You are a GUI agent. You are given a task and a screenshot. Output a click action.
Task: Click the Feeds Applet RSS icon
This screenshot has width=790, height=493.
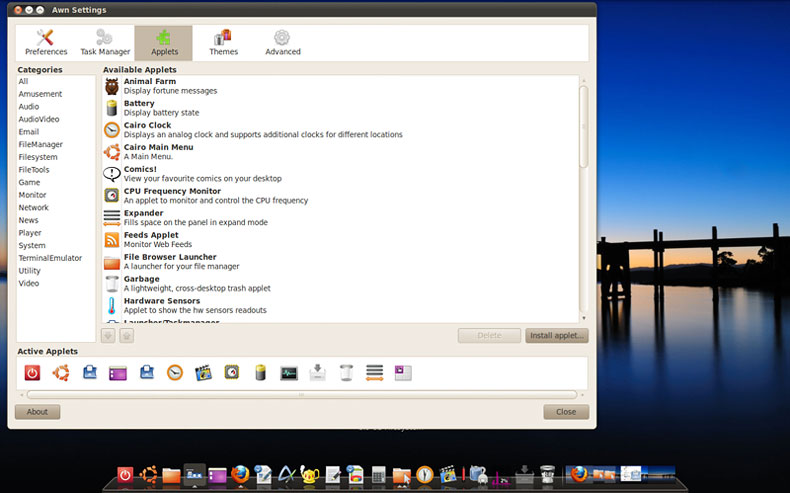[x=112, y=240]
